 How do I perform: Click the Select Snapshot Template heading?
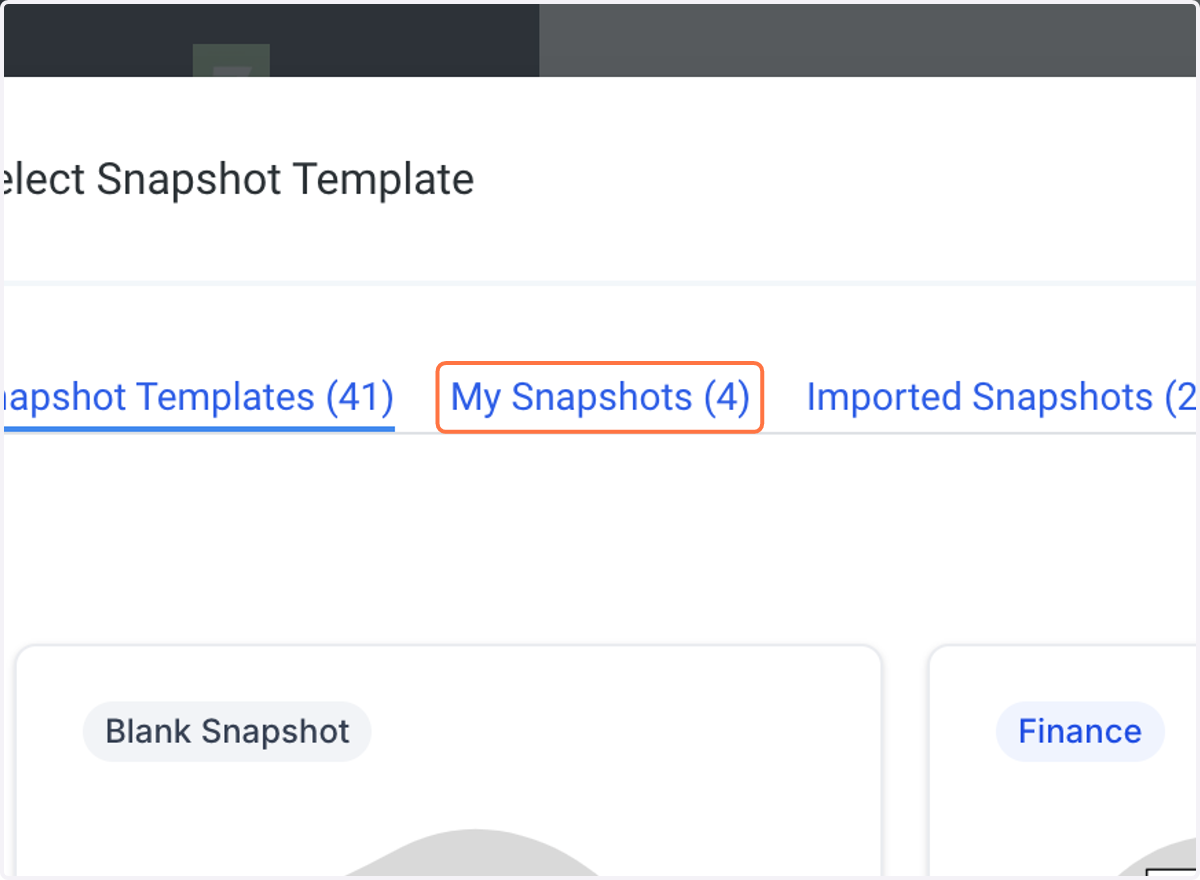[x=239, y=180]
